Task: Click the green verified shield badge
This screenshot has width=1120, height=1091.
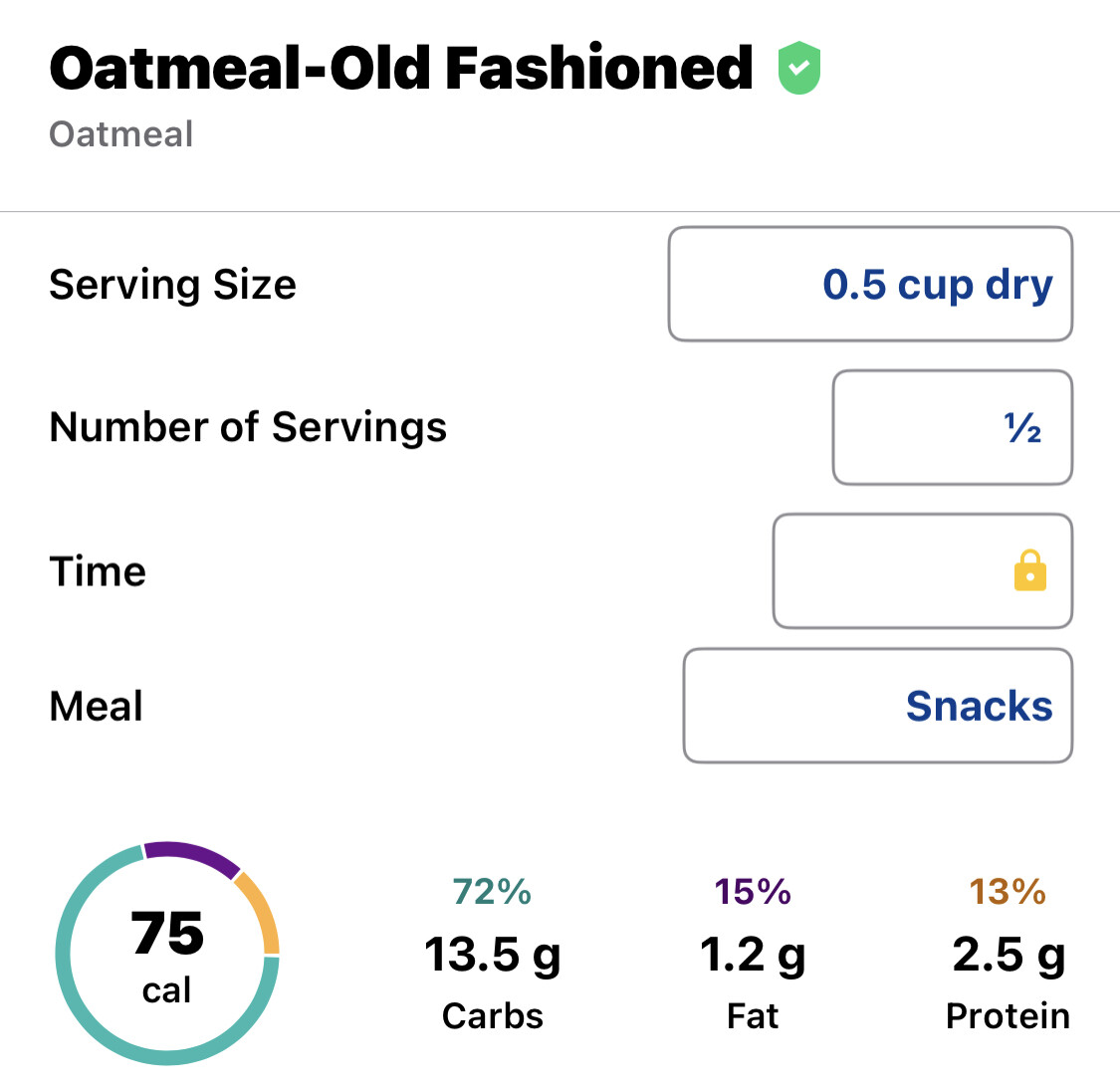Action: 798,69
